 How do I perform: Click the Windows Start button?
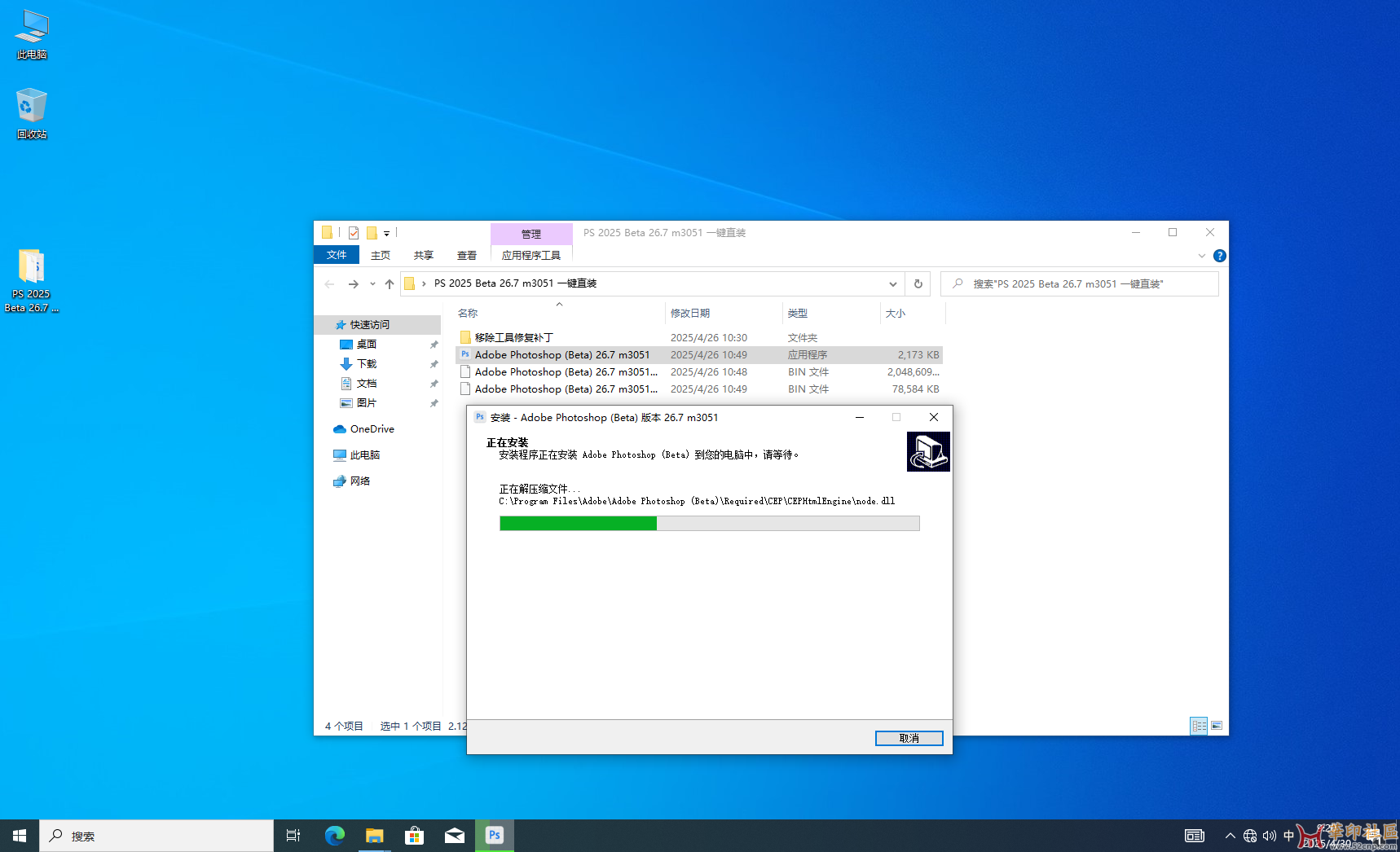click(20, 836)
